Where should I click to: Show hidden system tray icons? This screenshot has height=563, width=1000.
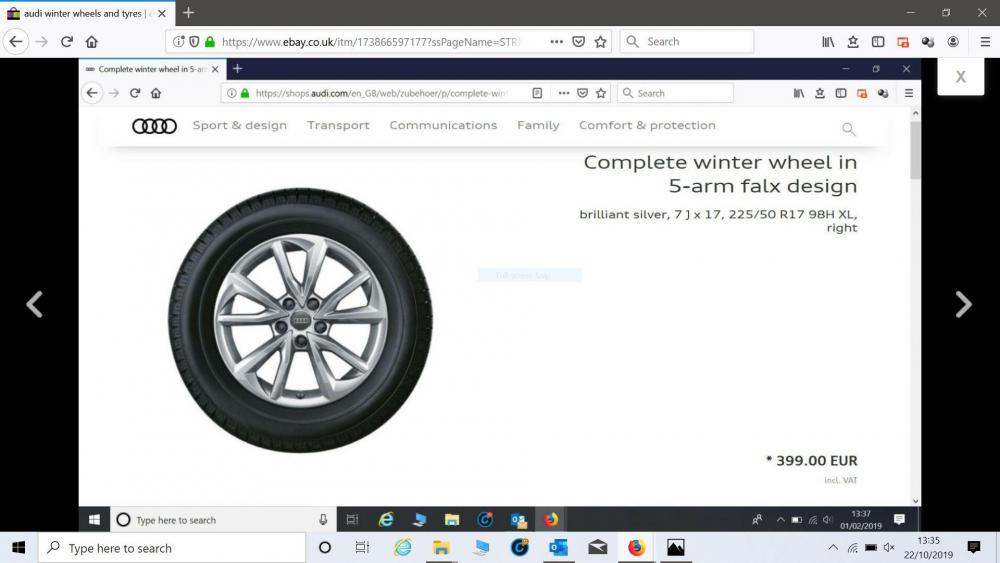pyautogui.click(x=833, y=548)
